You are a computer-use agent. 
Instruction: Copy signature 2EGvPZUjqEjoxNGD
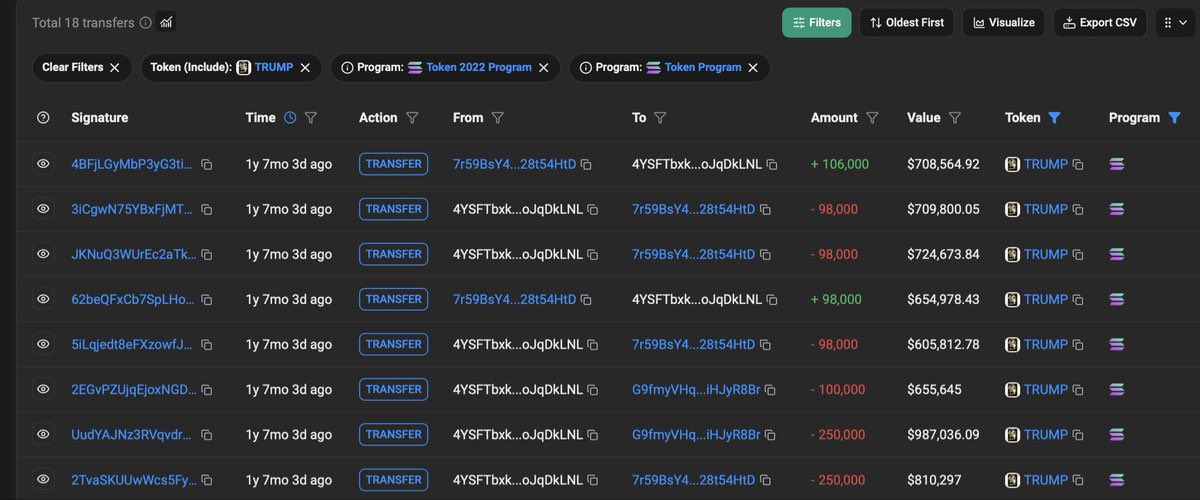207,389
